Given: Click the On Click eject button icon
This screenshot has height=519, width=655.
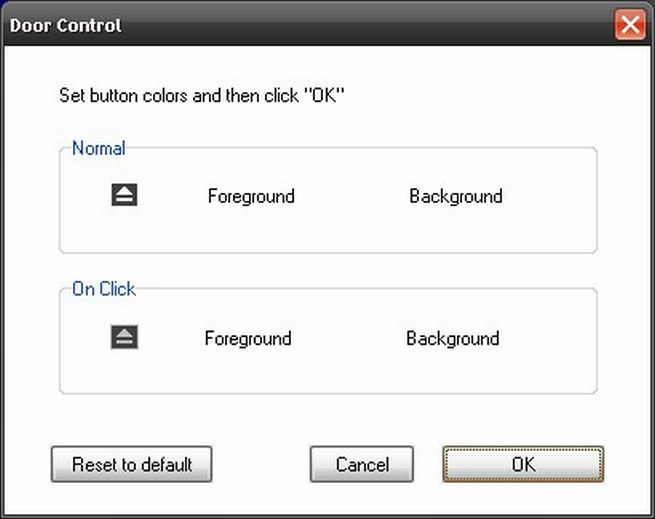Looking at the screenshot, I should click(124, 337).
